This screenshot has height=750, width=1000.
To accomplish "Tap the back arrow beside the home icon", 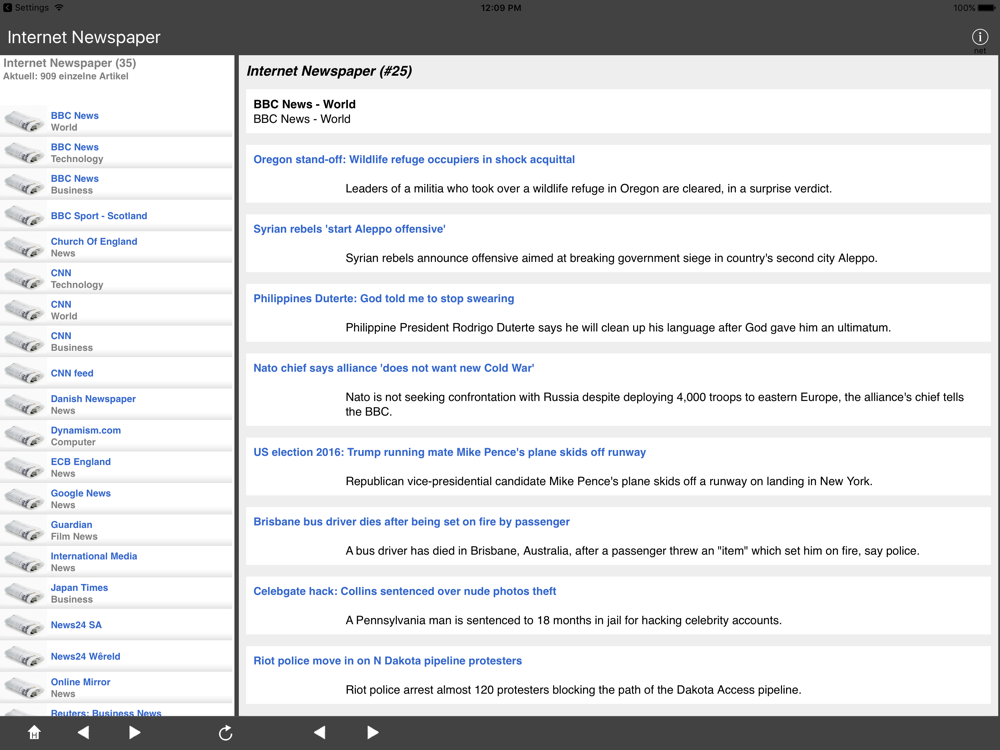I will (x=84, y=732).
